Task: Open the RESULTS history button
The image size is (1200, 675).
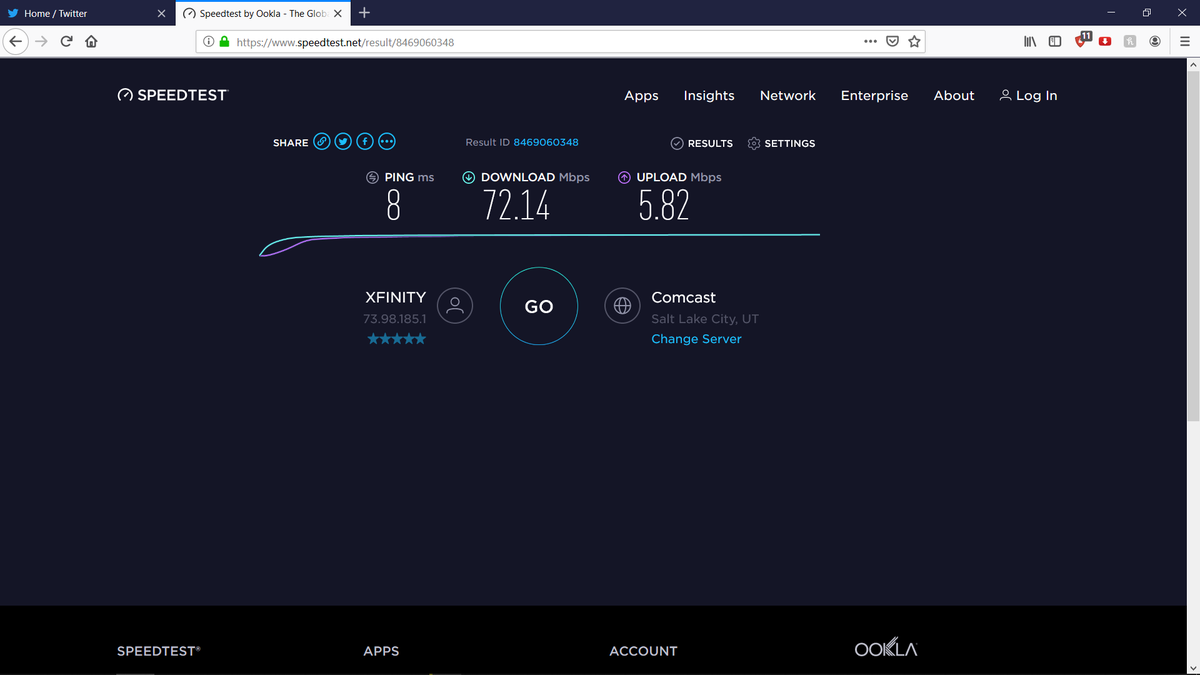Action: coord(701,143)
